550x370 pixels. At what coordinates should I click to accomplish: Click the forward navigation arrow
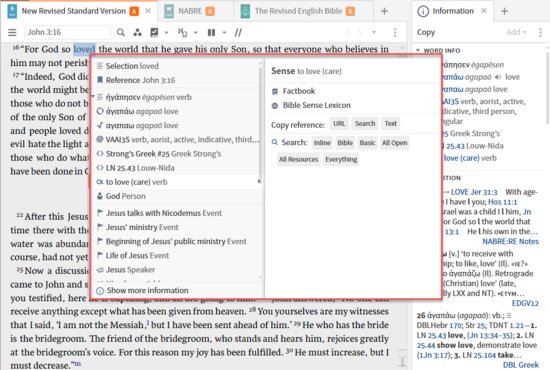360,33
